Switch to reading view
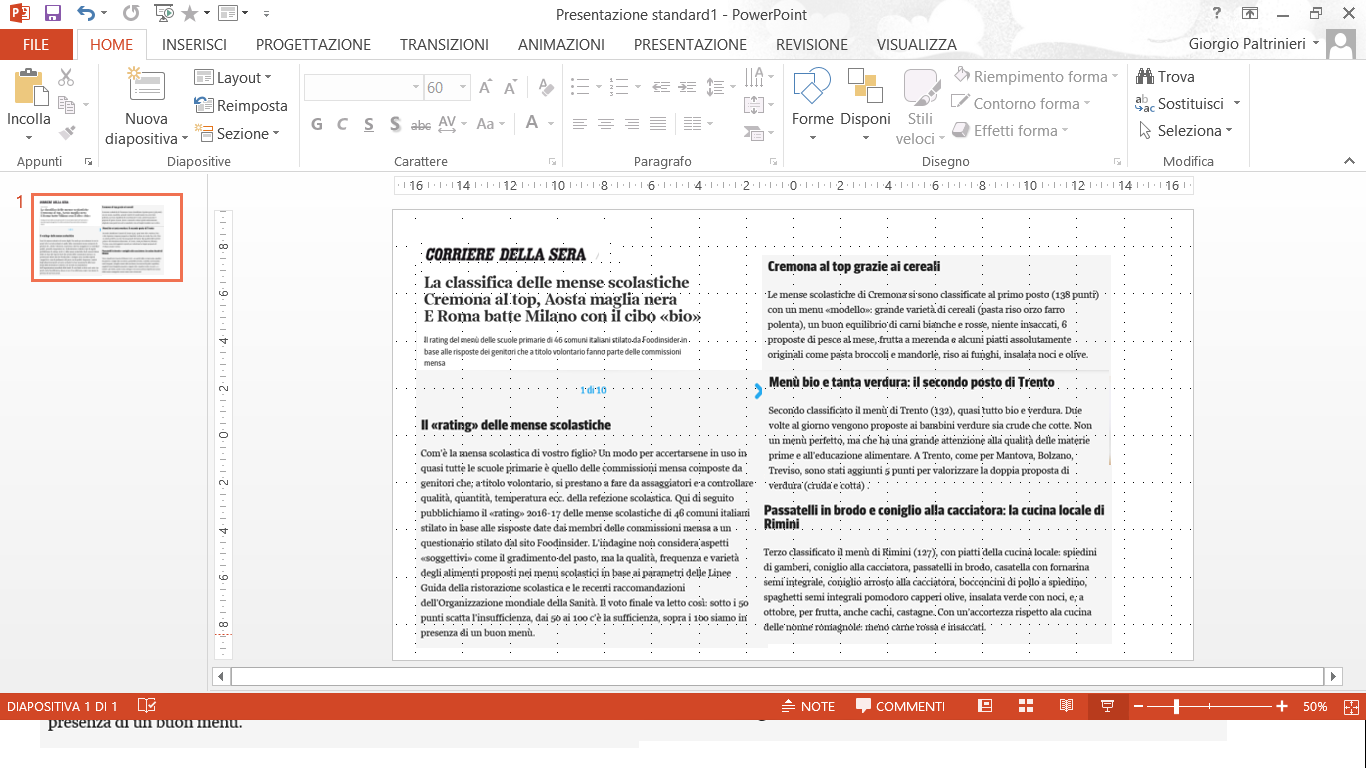The image size is (1366, 768). (1066, 706)
